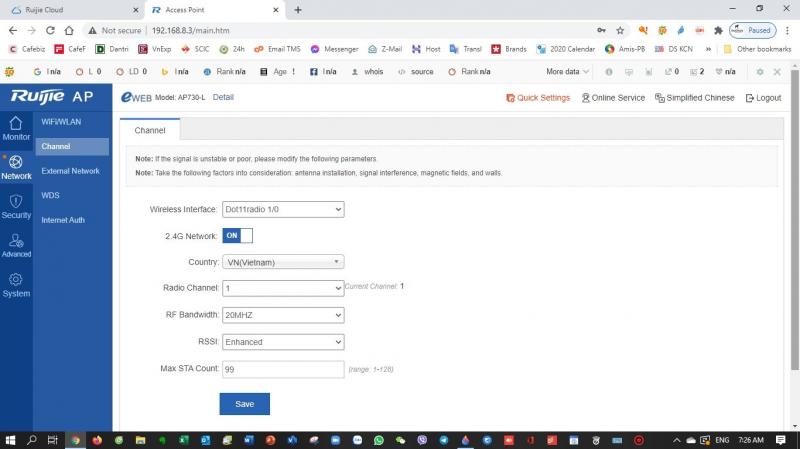Open VnExp bookmark

pyautogui.click(x=155, y=49)
